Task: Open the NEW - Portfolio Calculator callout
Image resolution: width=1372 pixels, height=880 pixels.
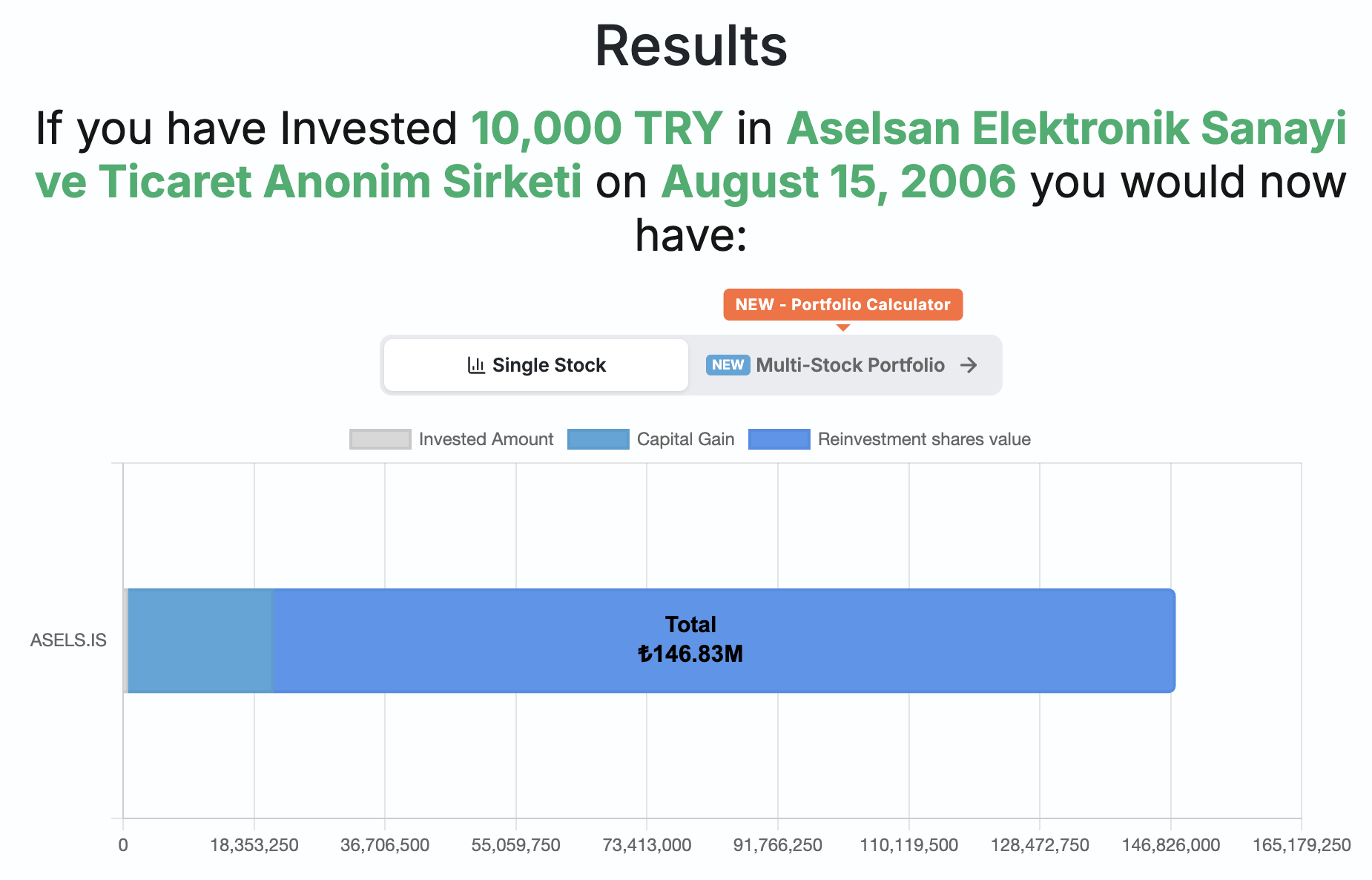Action: click(x=843, y=305)
